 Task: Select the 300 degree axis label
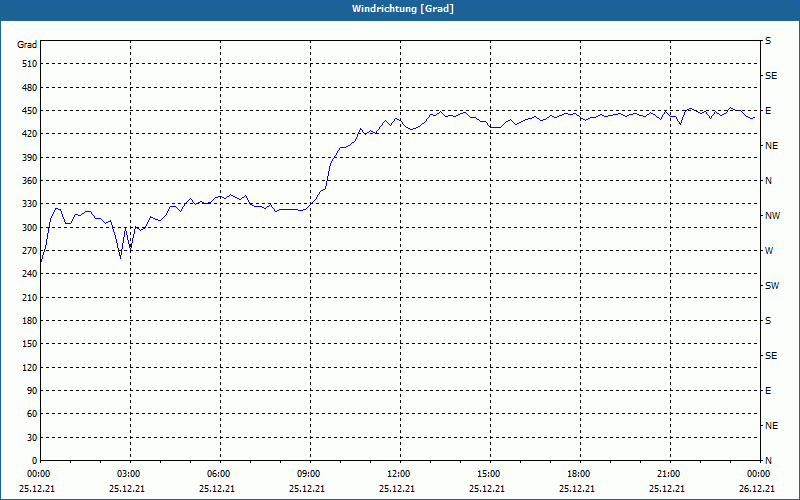(x=30, y=228)
